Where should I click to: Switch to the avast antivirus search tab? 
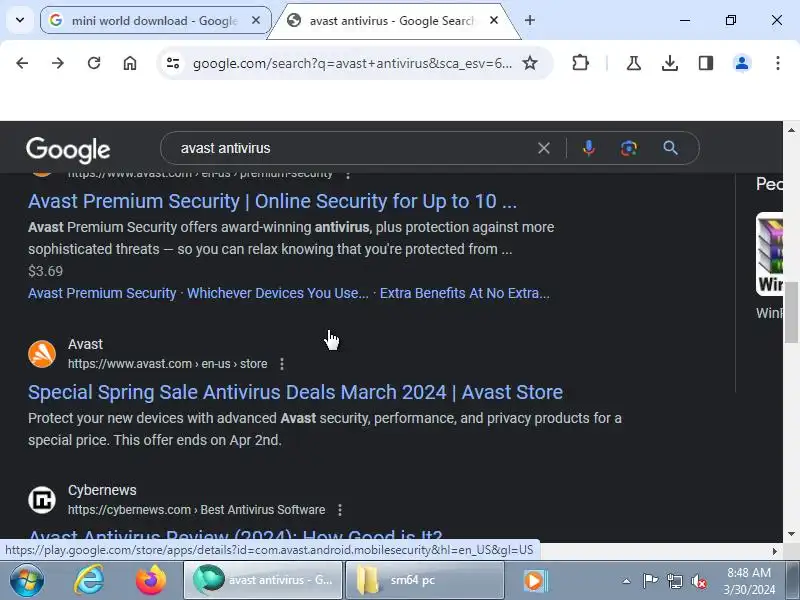(392, 20)
